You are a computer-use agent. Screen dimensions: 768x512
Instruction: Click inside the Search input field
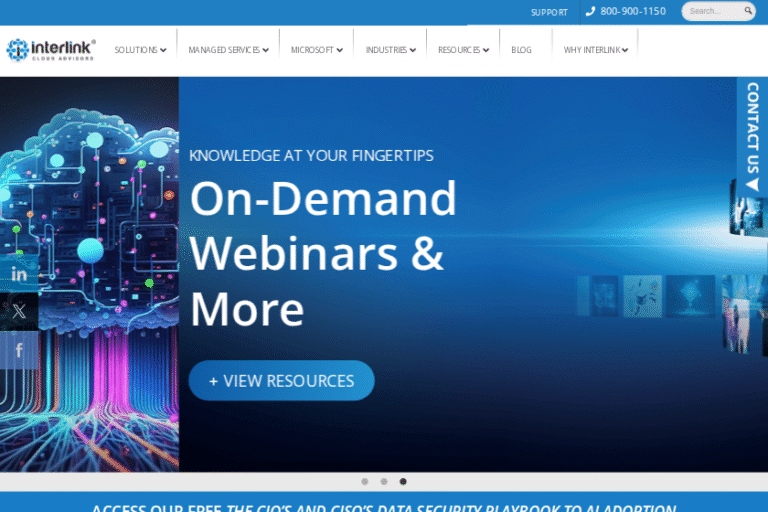click(710, 12)
